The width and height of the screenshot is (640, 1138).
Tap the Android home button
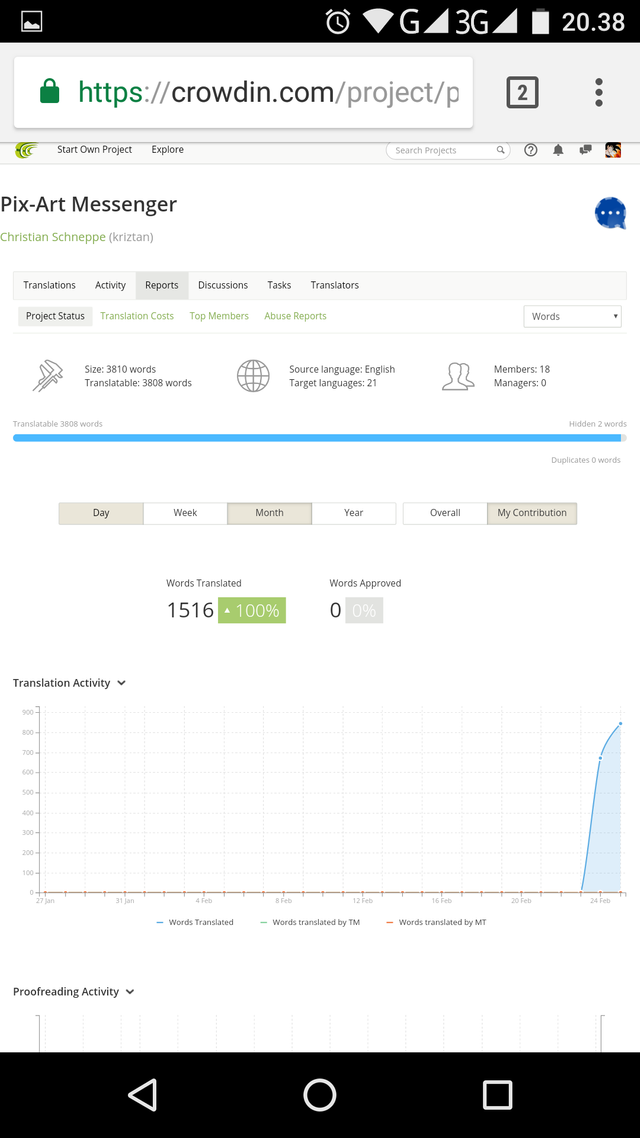point(319,1094)
